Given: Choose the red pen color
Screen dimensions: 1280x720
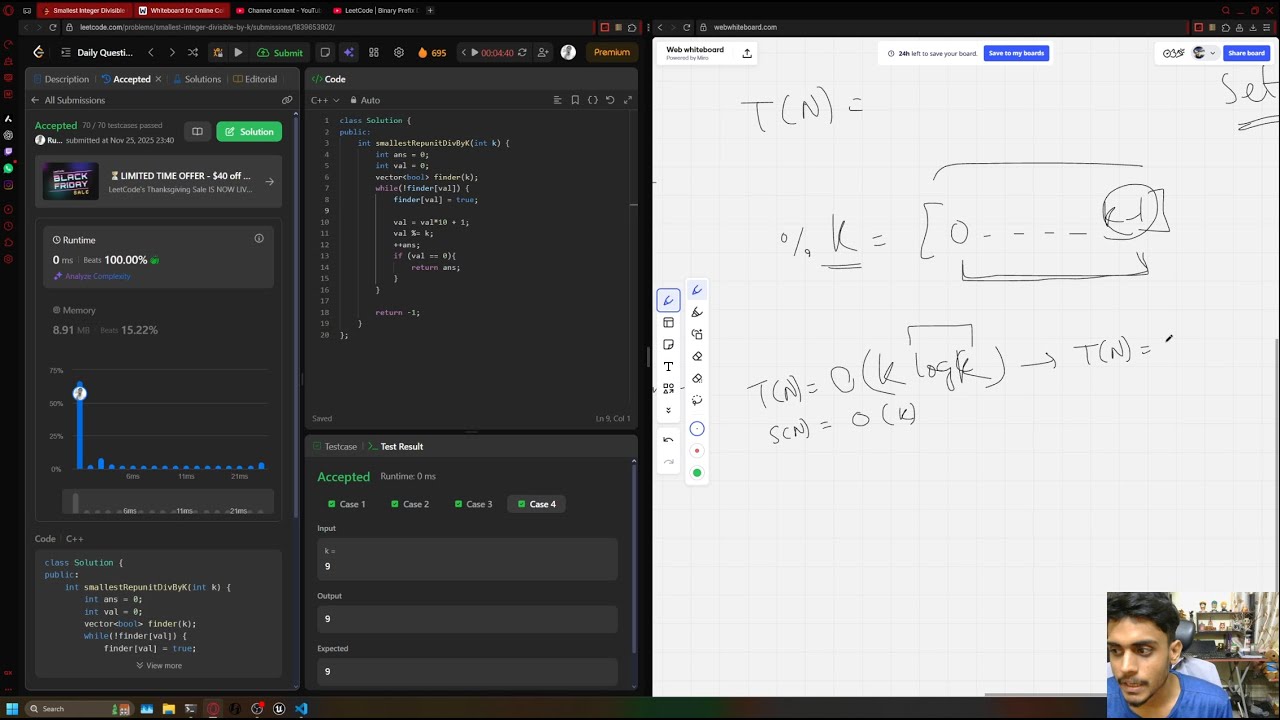Looking at the screenshot, I should coord(697,451).
